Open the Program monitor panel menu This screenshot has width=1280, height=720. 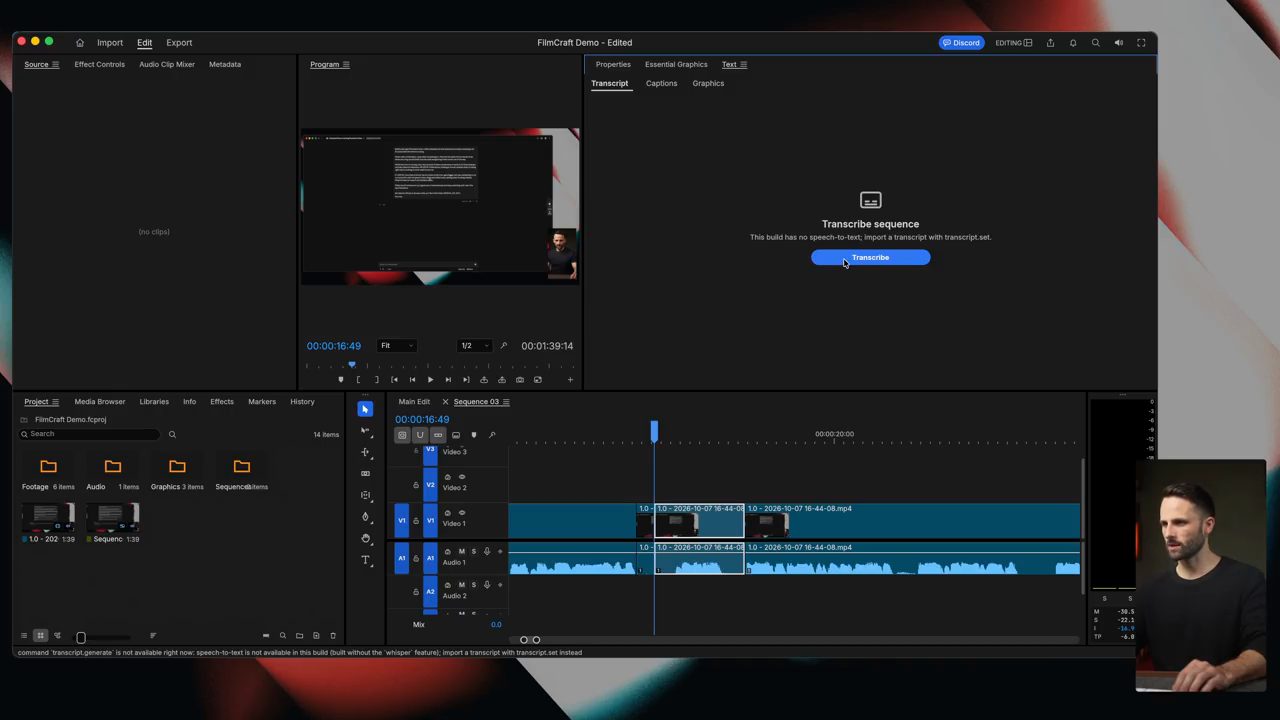point(346,65)
